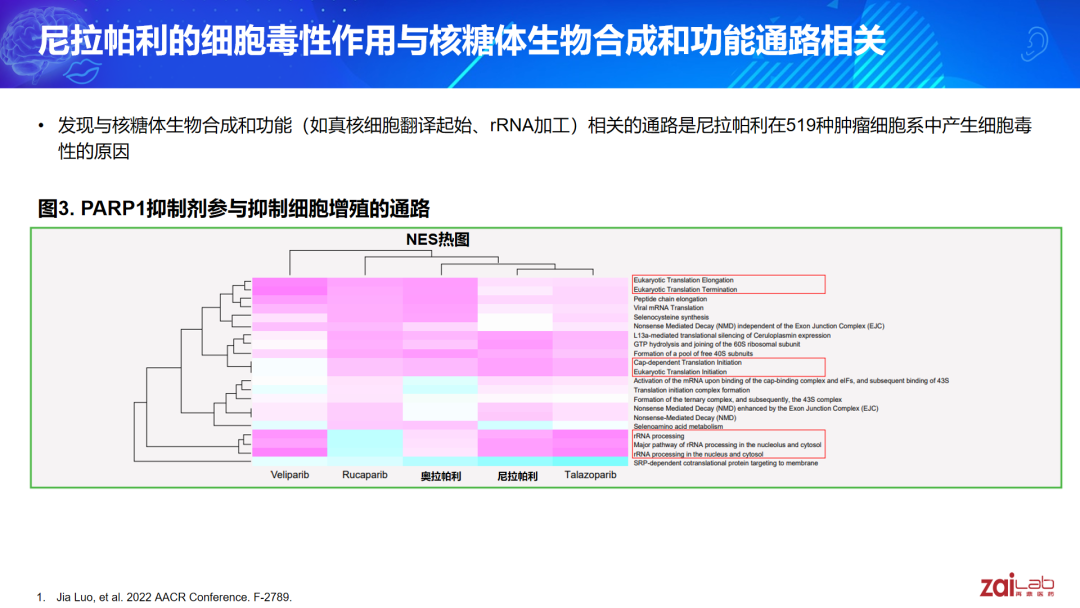Screen dimensions: 1080x608
Task: Click the Eukaryotic Translation Initiation row label
Action: click(x=680, y=372)
